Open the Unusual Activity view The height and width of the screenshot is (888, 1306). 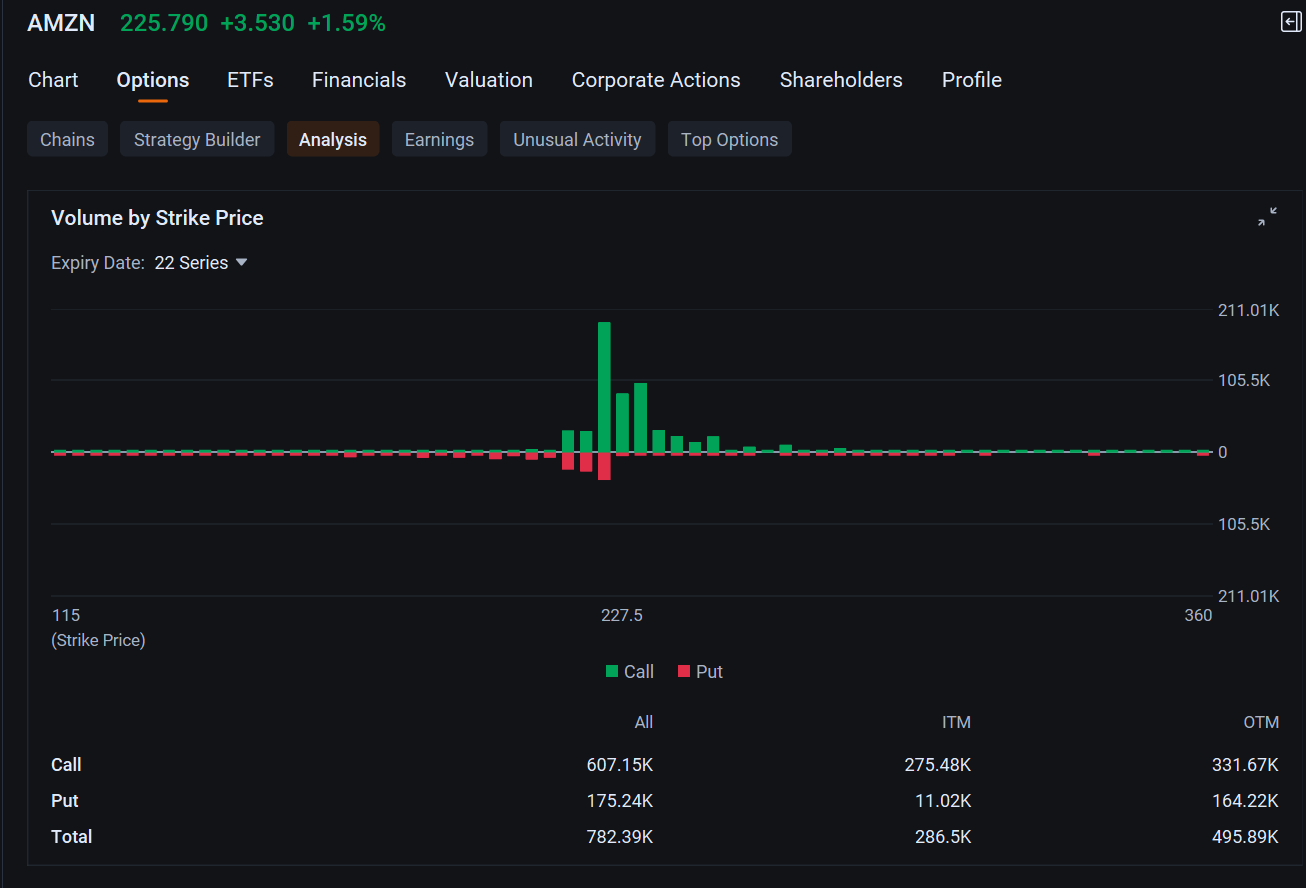(x=577, y=139)
